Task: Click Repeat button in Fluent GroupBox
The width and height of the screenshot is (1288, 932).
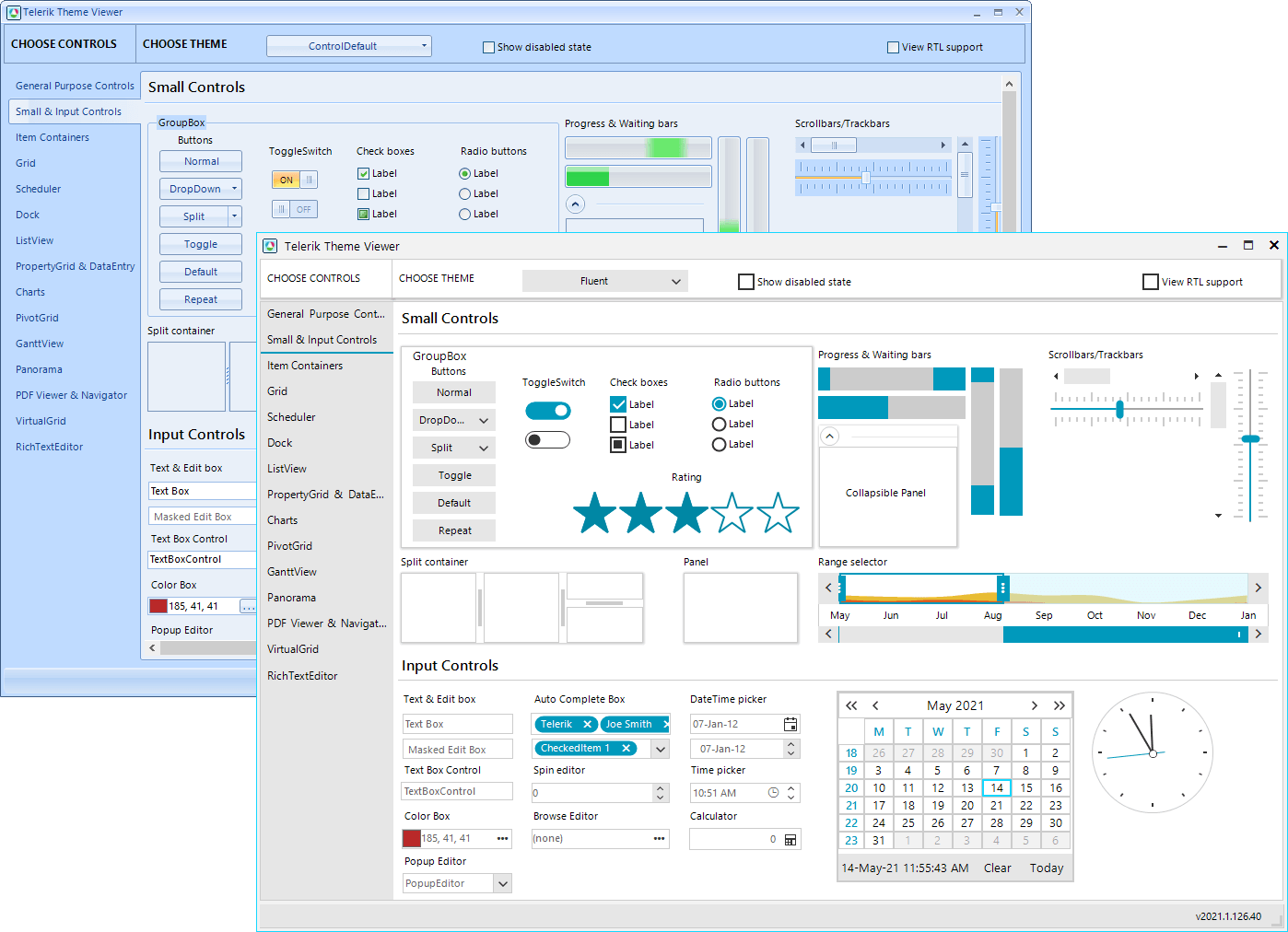Action: 454,530
